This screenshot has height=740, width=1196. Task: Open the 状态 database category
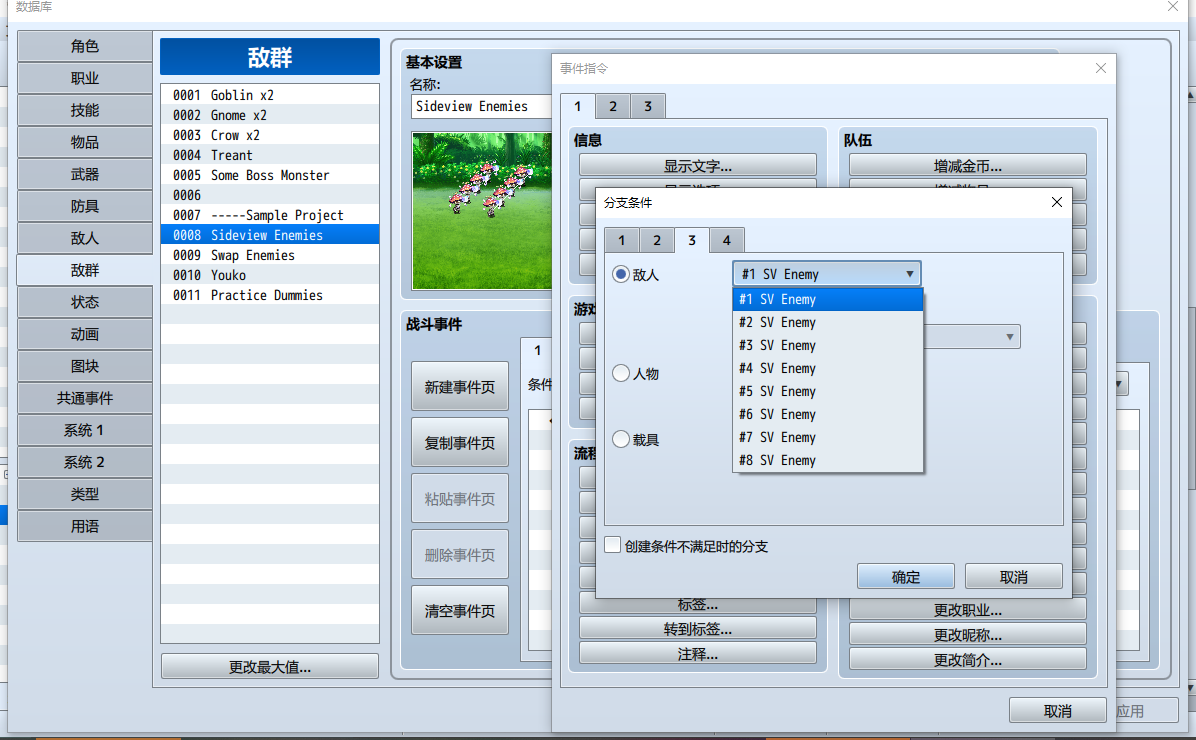pos(85,302)
